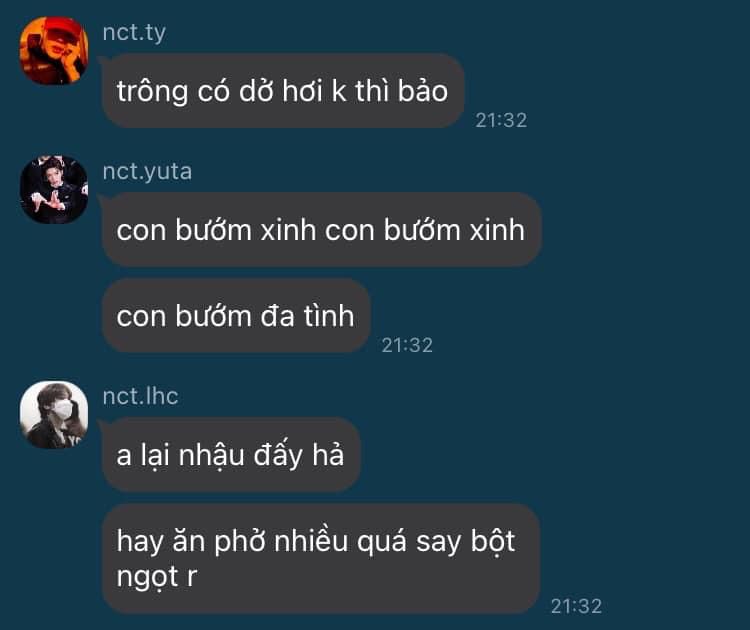Click the word 'bảo' in nct.ty's message

click(x=422, y=90)
